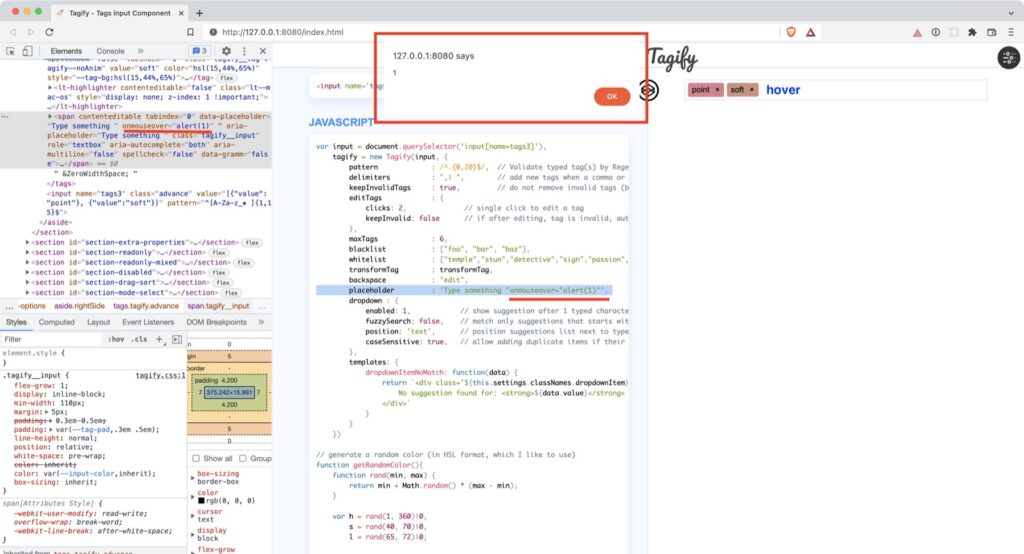Go forward with the browser forward arrow
The image size is (1024, 554).
coord(31,32)
